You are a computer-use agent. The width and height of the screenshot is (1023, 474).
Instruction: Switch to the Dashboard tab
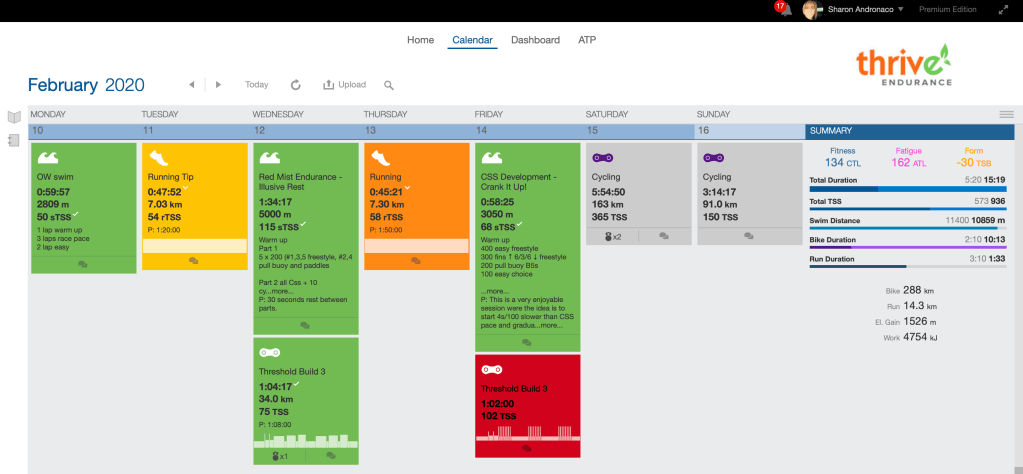pyautogui.click(x=535, y=40)
